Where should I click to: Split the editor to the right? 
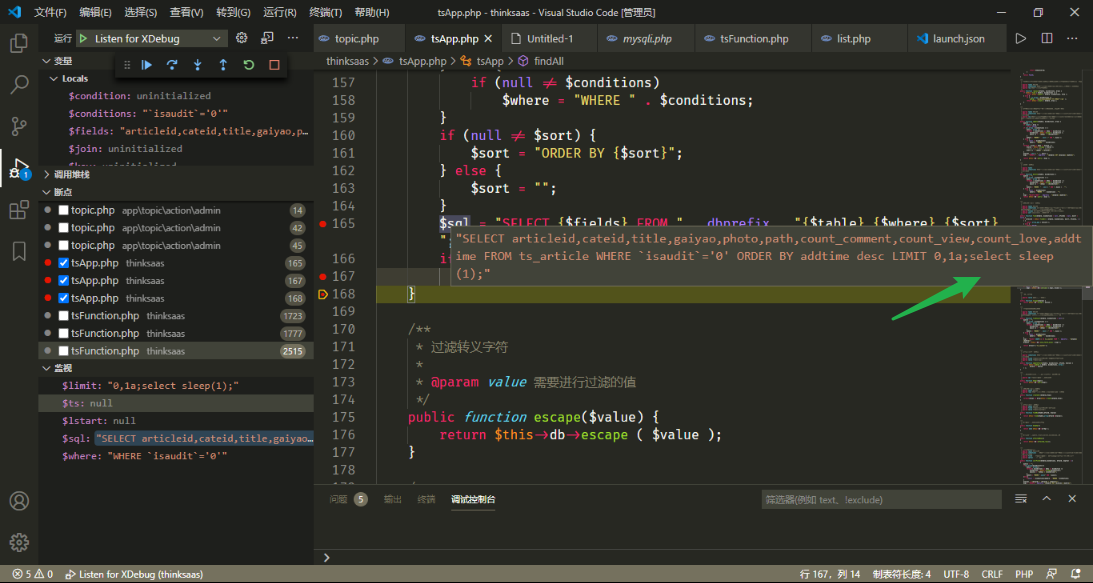pyautogui.click(x=1046, y=38)
